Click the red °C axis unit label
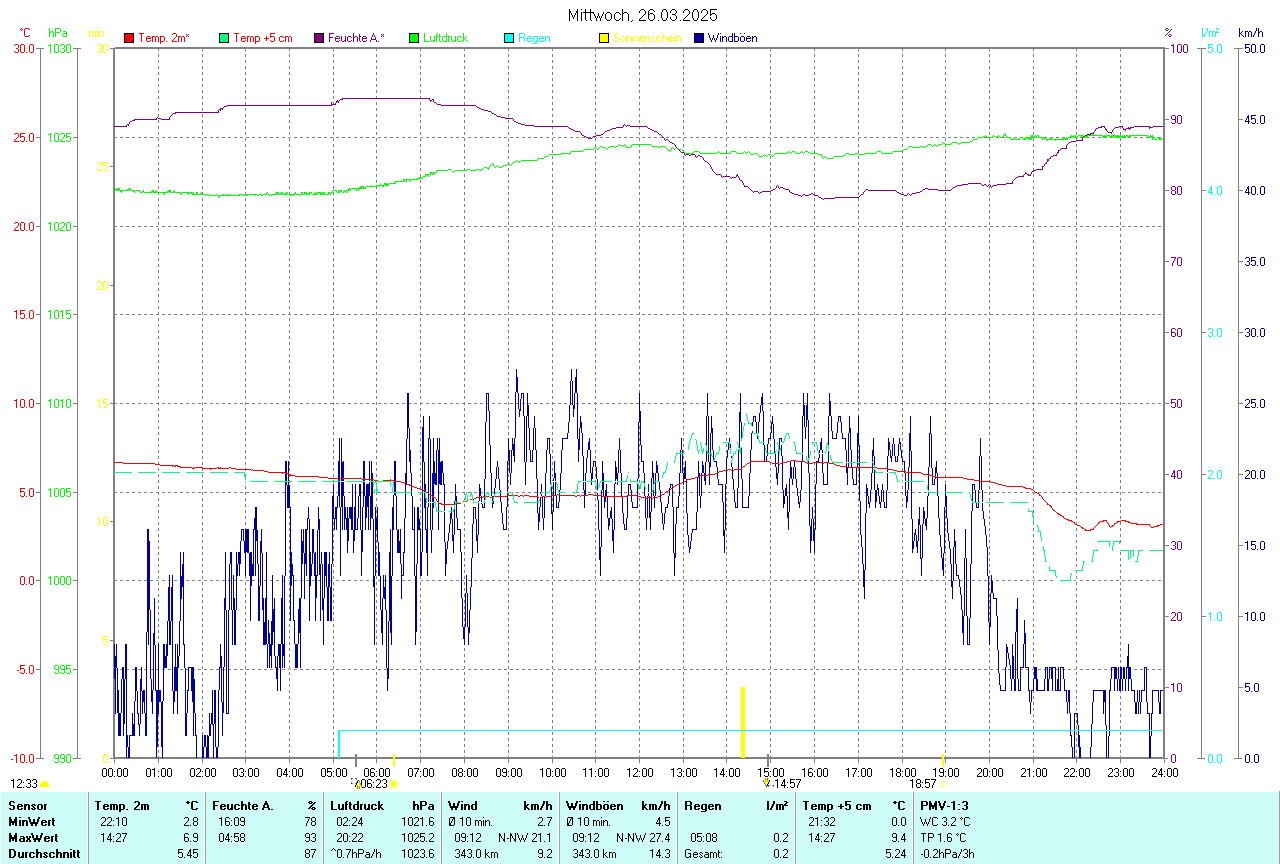The height and width of the screenshot is (864, 1280). pyautogui.click(x=24, y=33)
